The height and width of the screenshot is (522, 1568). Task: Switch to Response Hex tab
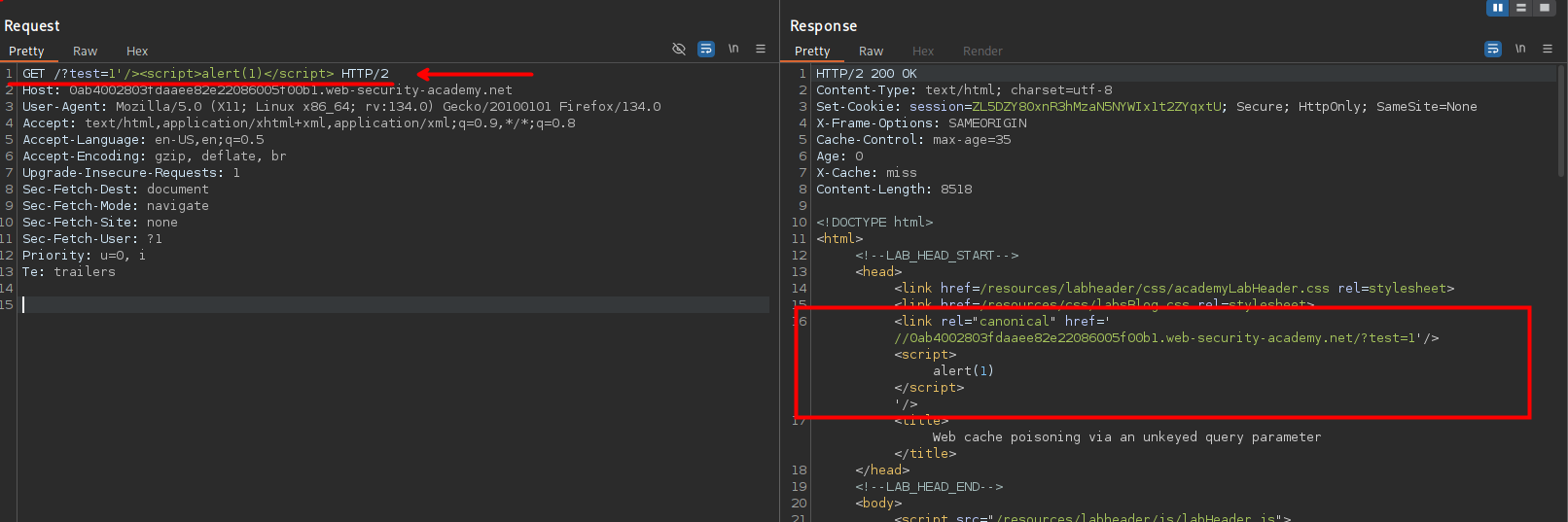point(923,52)
